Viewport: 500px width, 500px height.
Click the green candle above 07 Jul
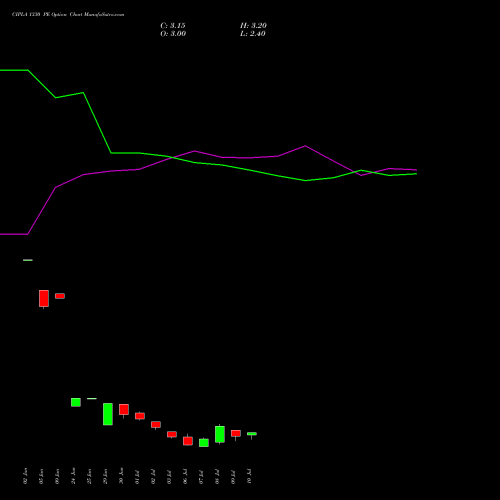[204, 443]
